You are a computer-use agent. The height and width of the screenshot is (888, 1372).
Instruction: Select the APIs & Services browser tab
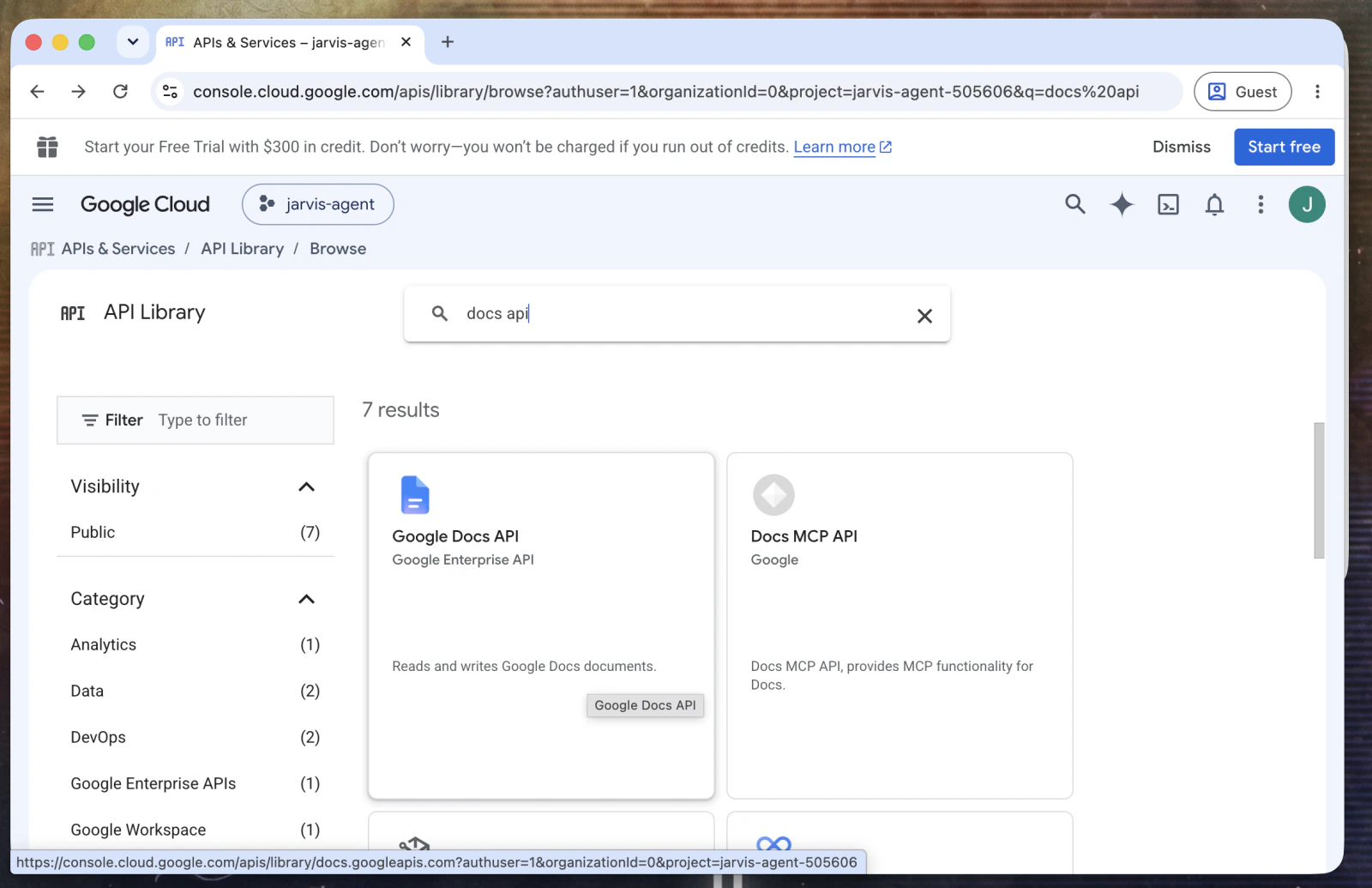coord(289,42)
